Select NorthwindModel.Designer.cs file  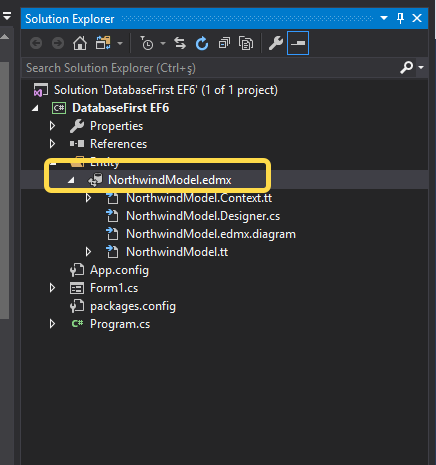click(203, 216)
